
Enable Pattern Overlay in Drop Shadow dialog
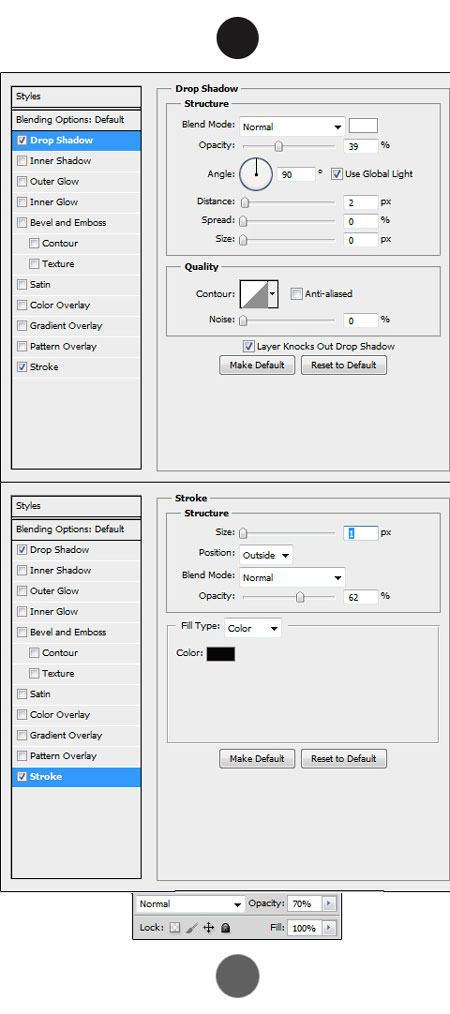click(22, 347)
